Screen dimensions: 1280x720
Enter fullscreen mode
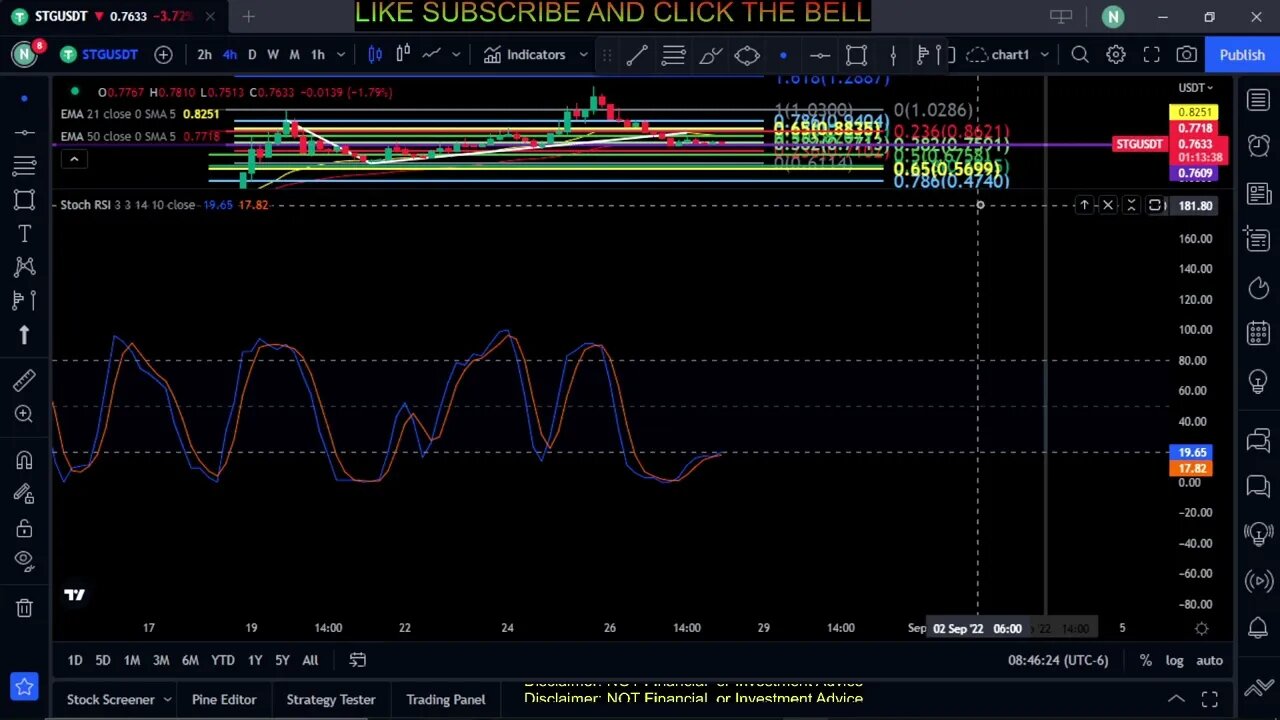(x=1151, y=54)
